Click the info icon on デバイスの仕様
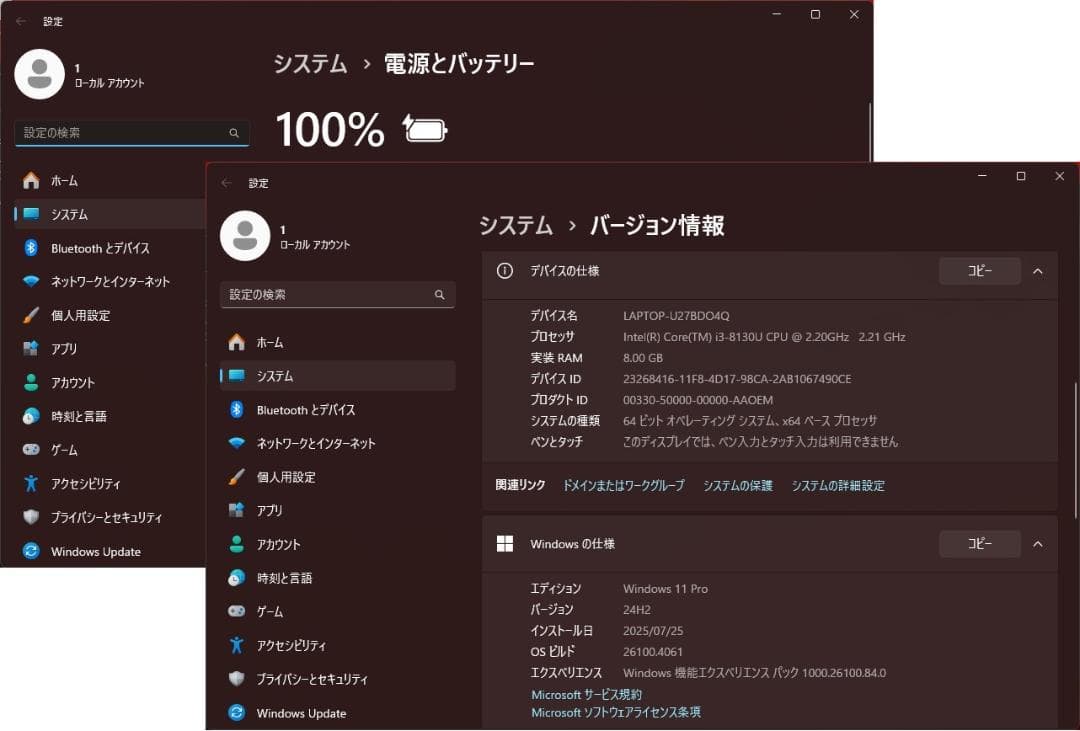1080x731 pixels. pyautogui.click(x=503, y=271)
